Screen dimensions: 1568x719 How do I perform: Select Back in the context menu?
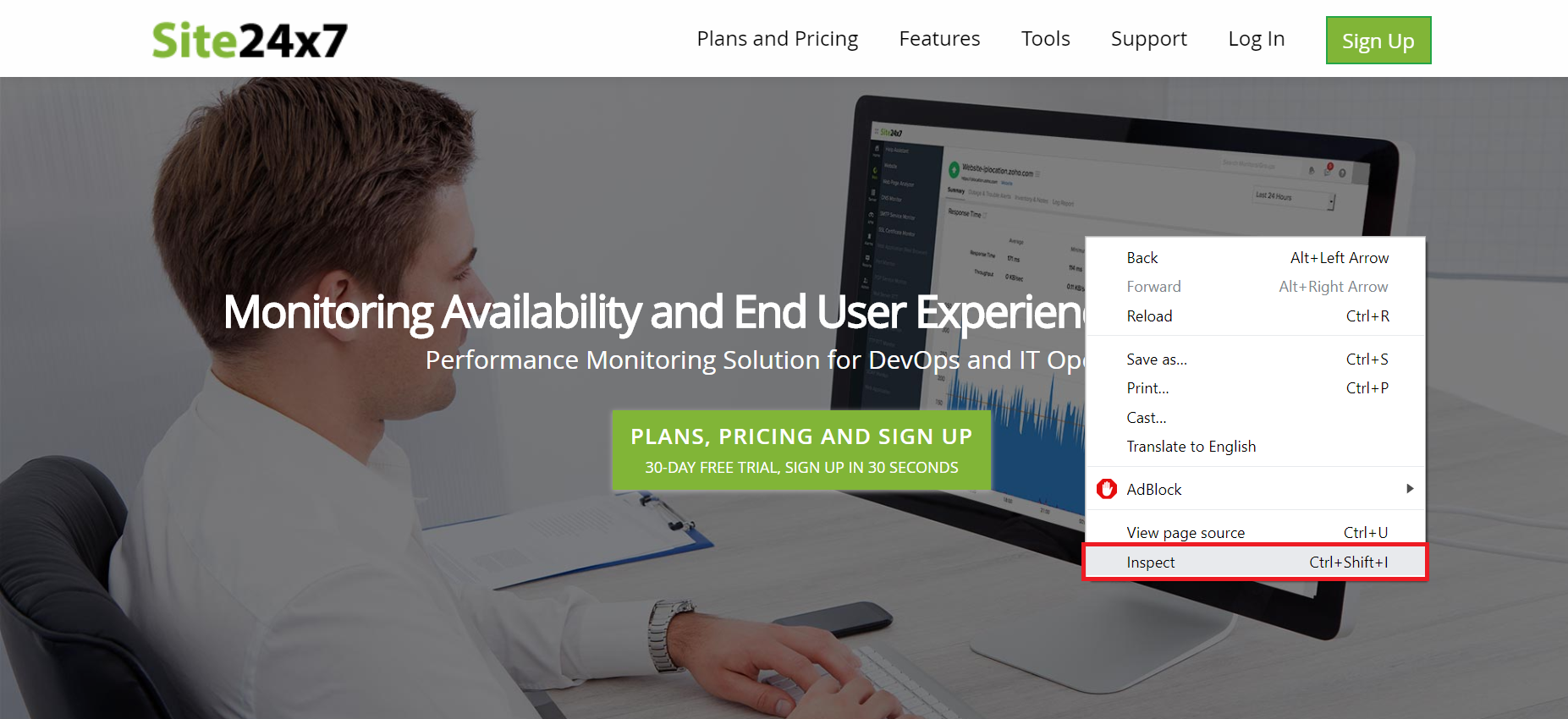tap(1256, 258)
